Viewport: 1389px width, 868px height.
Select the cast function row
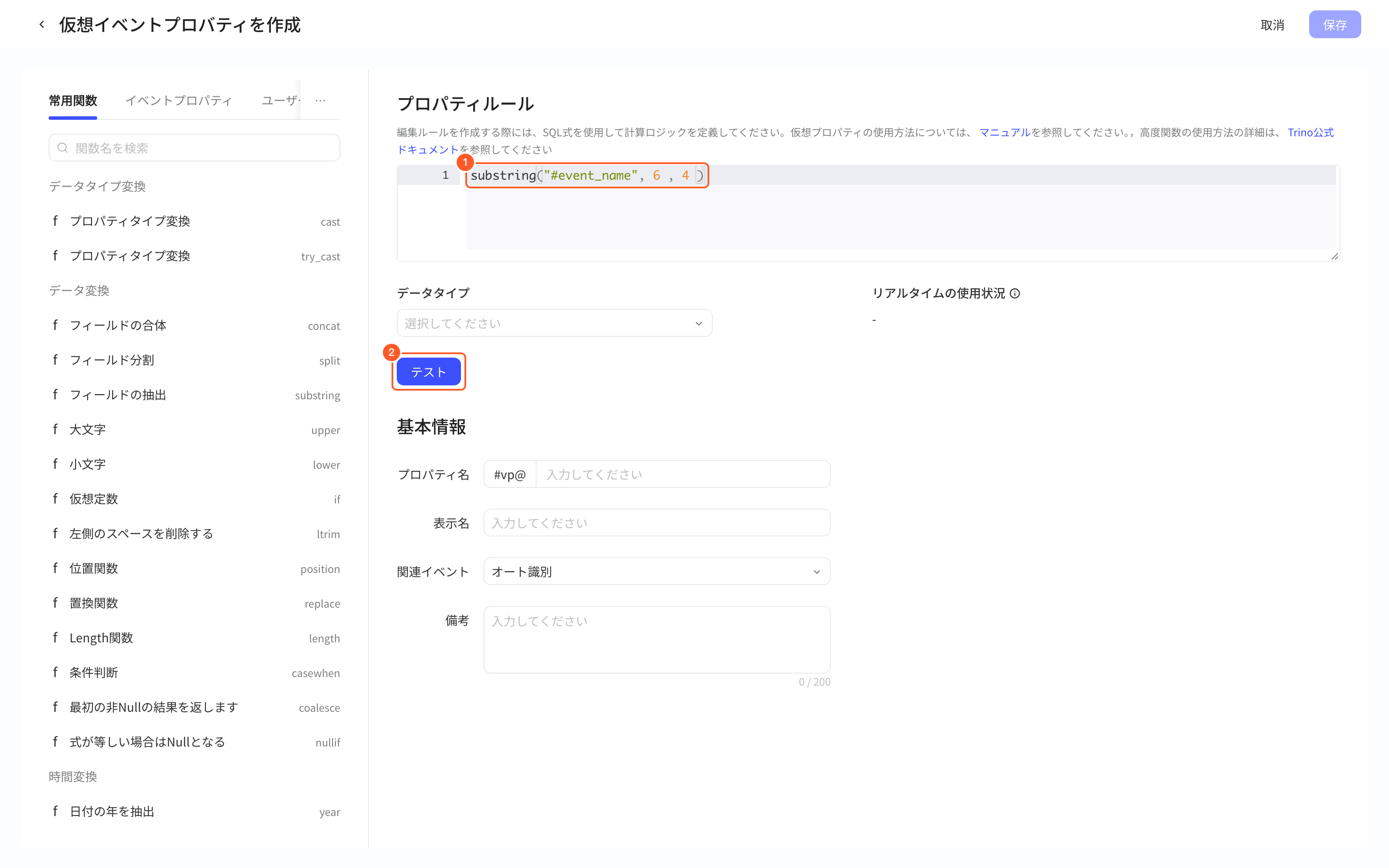194,222
